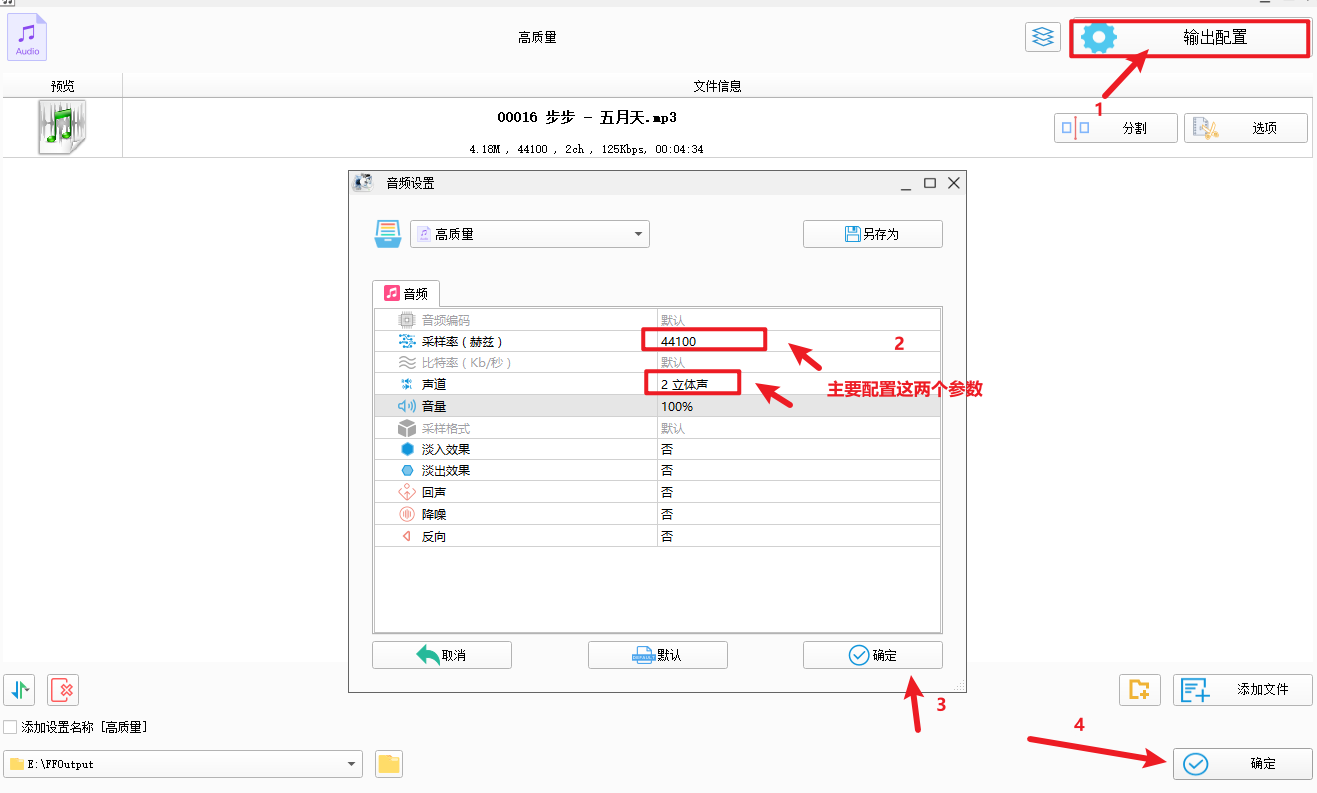Click 默认 default button in dialog

pyautogui.click(x=658, y=655)
